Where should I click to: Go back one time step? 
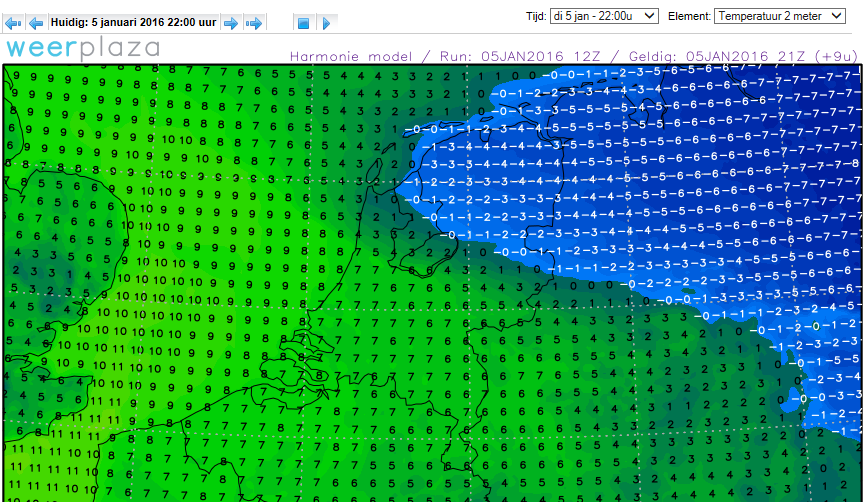tap(36, 22)
